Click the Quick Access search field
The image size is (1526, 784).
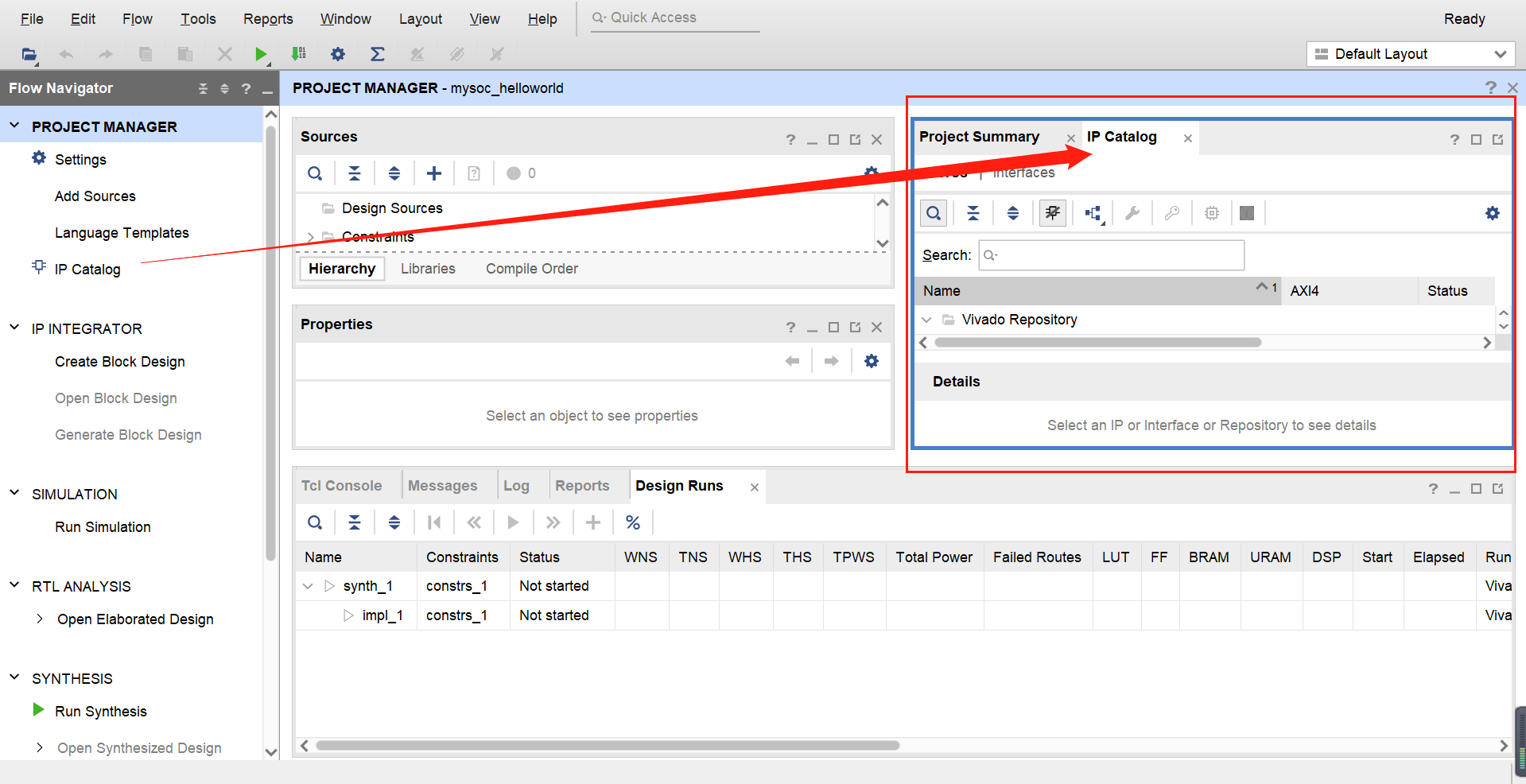point(675,17)
